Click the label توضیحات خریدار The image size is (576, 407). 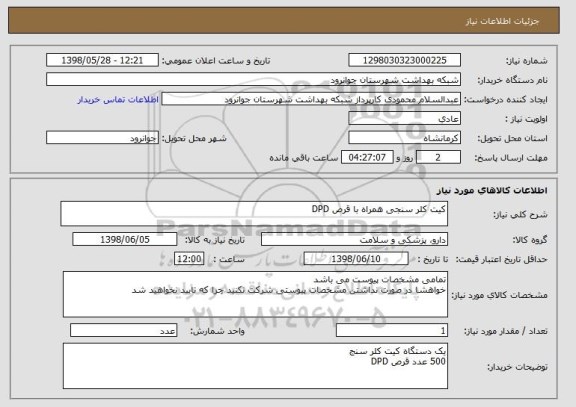coord(517,367)
